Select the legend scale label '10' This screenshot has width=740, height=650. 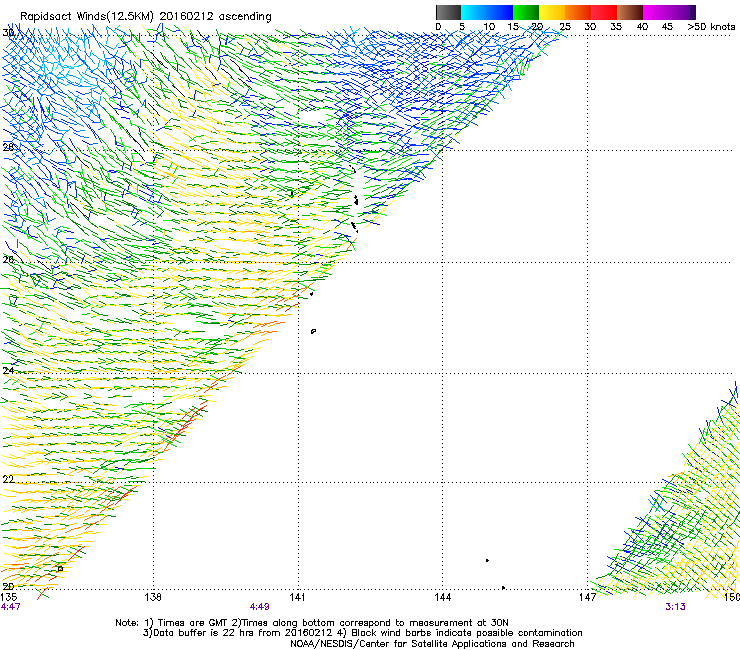[489, 26]
